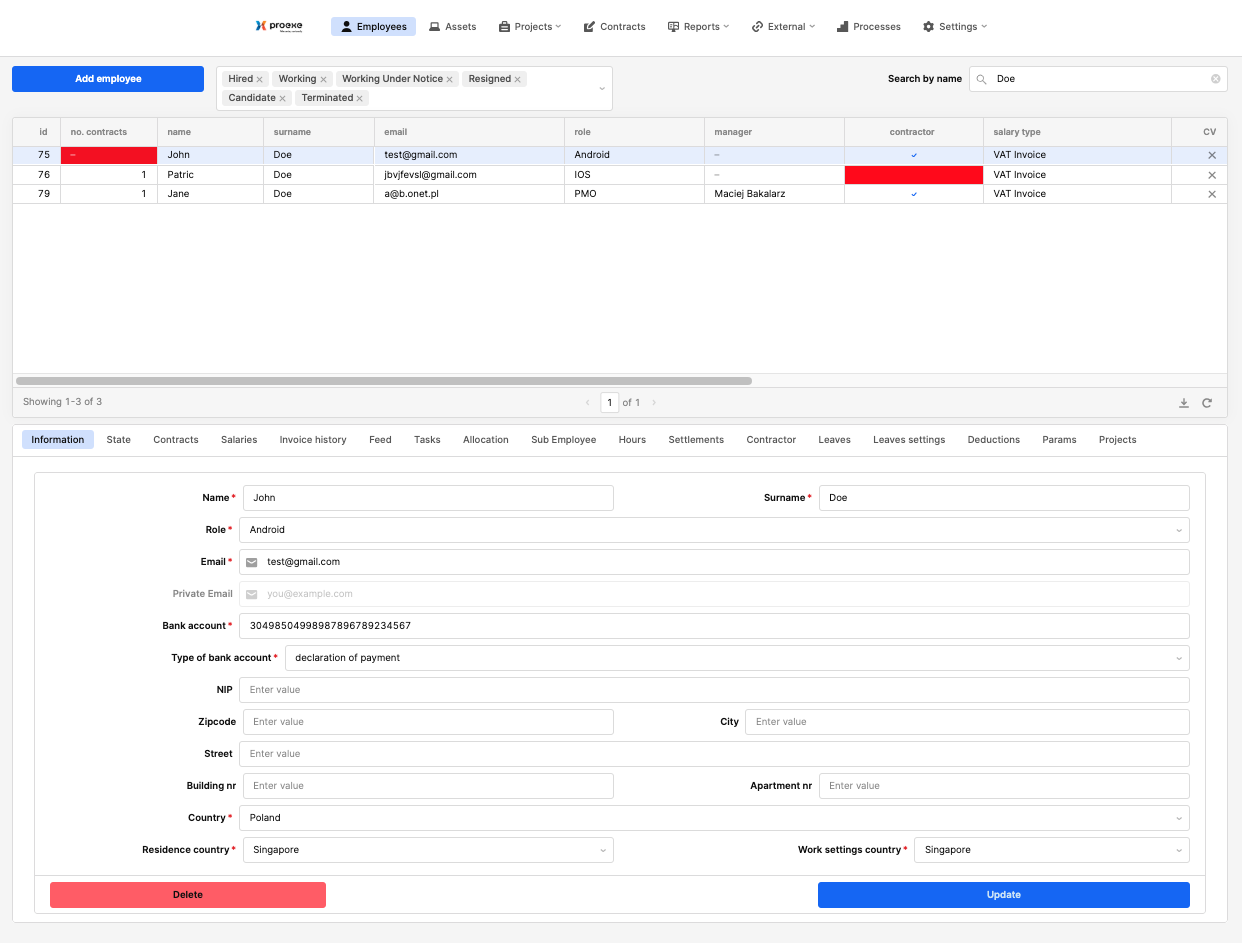Screen dimensions: 1242x943
Task: Click the next page arrow in pagination
Action: coord(654,403)
